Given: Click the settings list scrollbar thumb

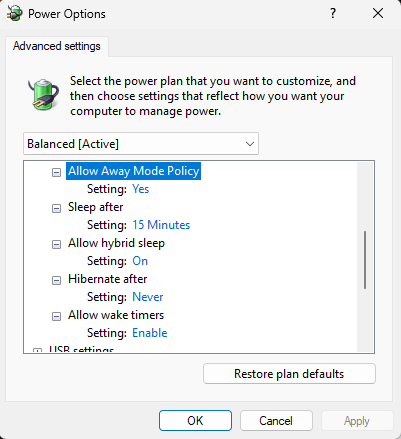Looking at the screenshot, I should pos(365,260).
